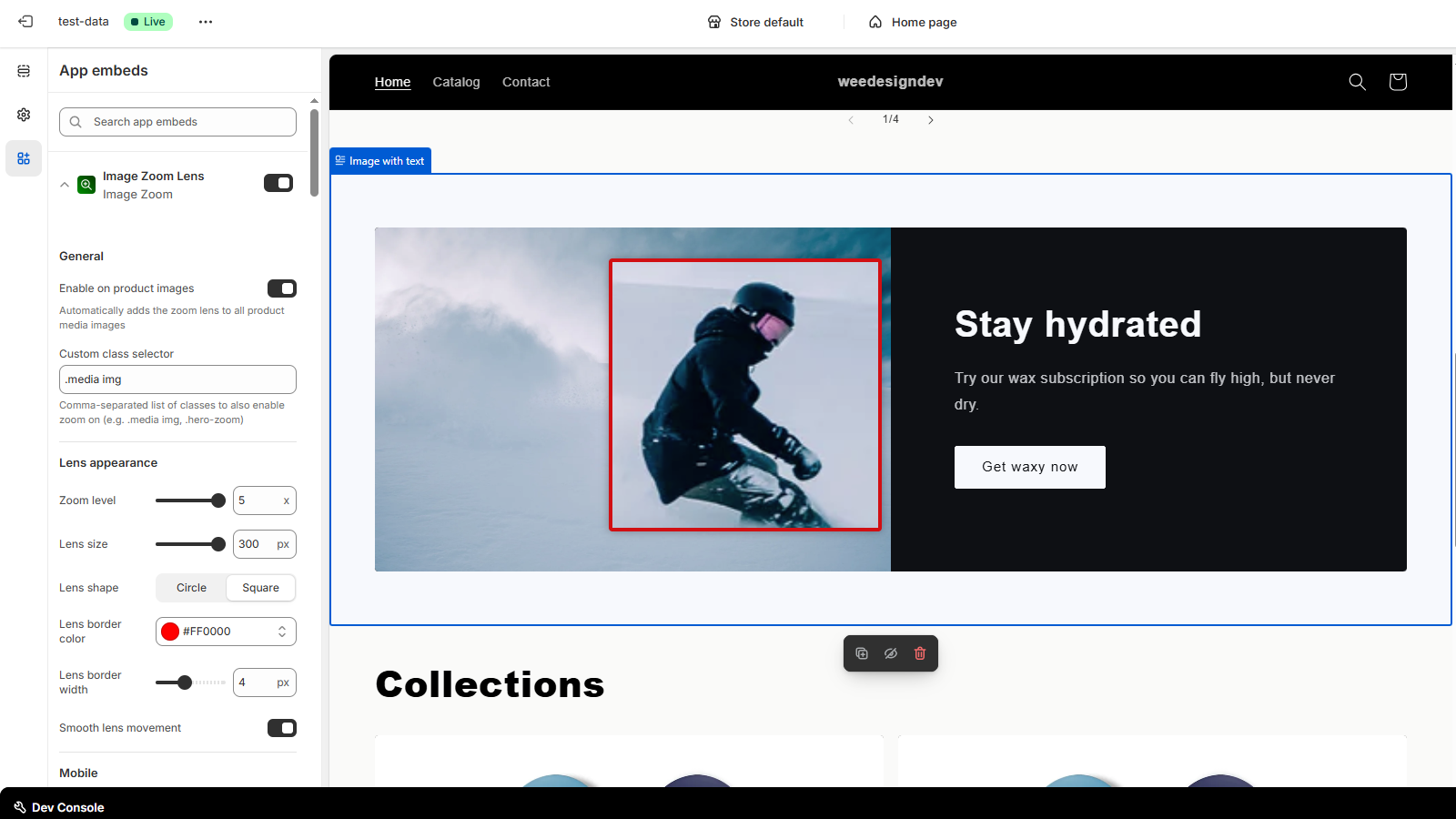Viewport: 1456px width, 819px height.
Task: Click the test-data theme name
Action: 83,22
